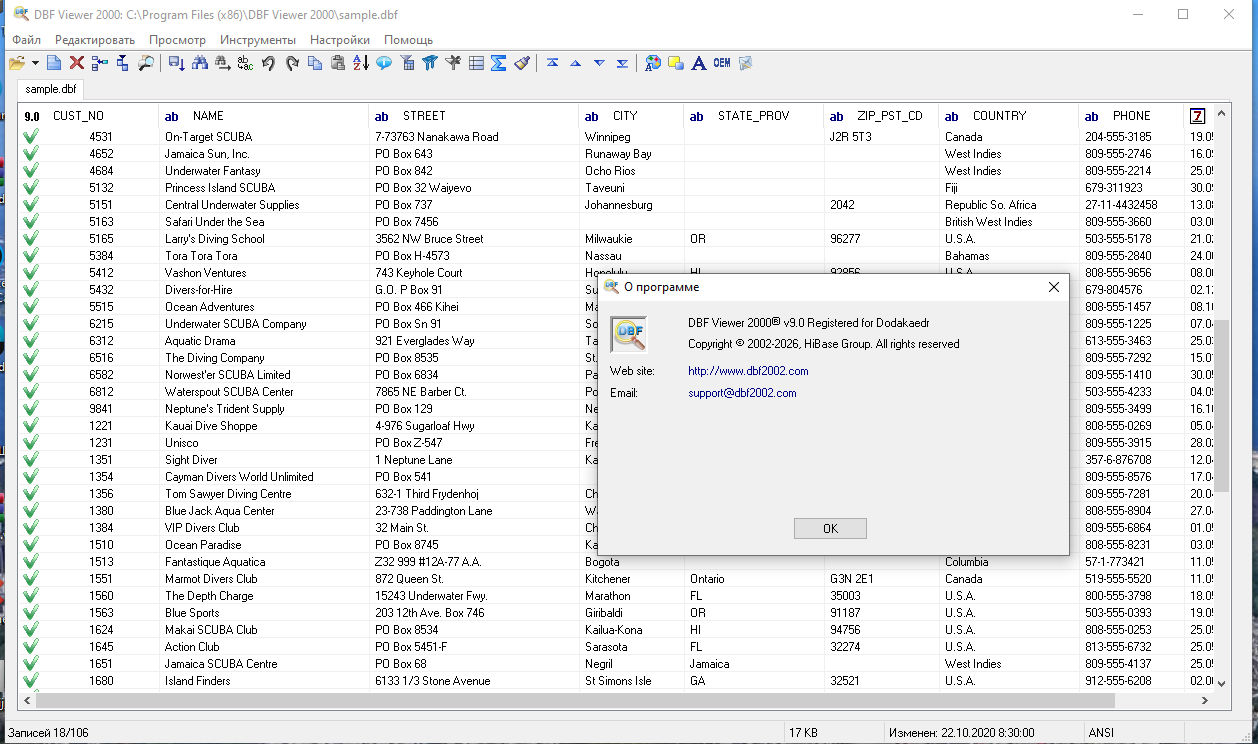Expand the dropdown arrow beside Open folder
The width and height of the screenshot is (1258, 744).
pyautogui.click(x=35, y=63)
